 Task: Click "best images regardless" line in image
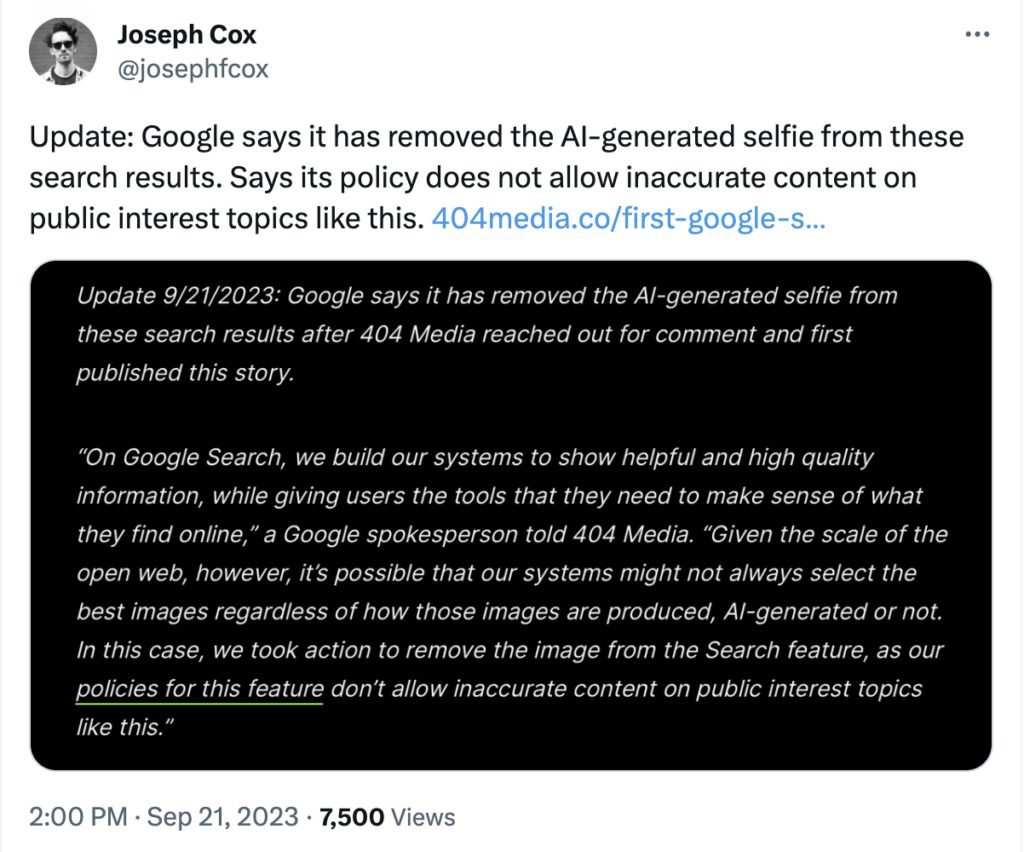tap(200, 611)
